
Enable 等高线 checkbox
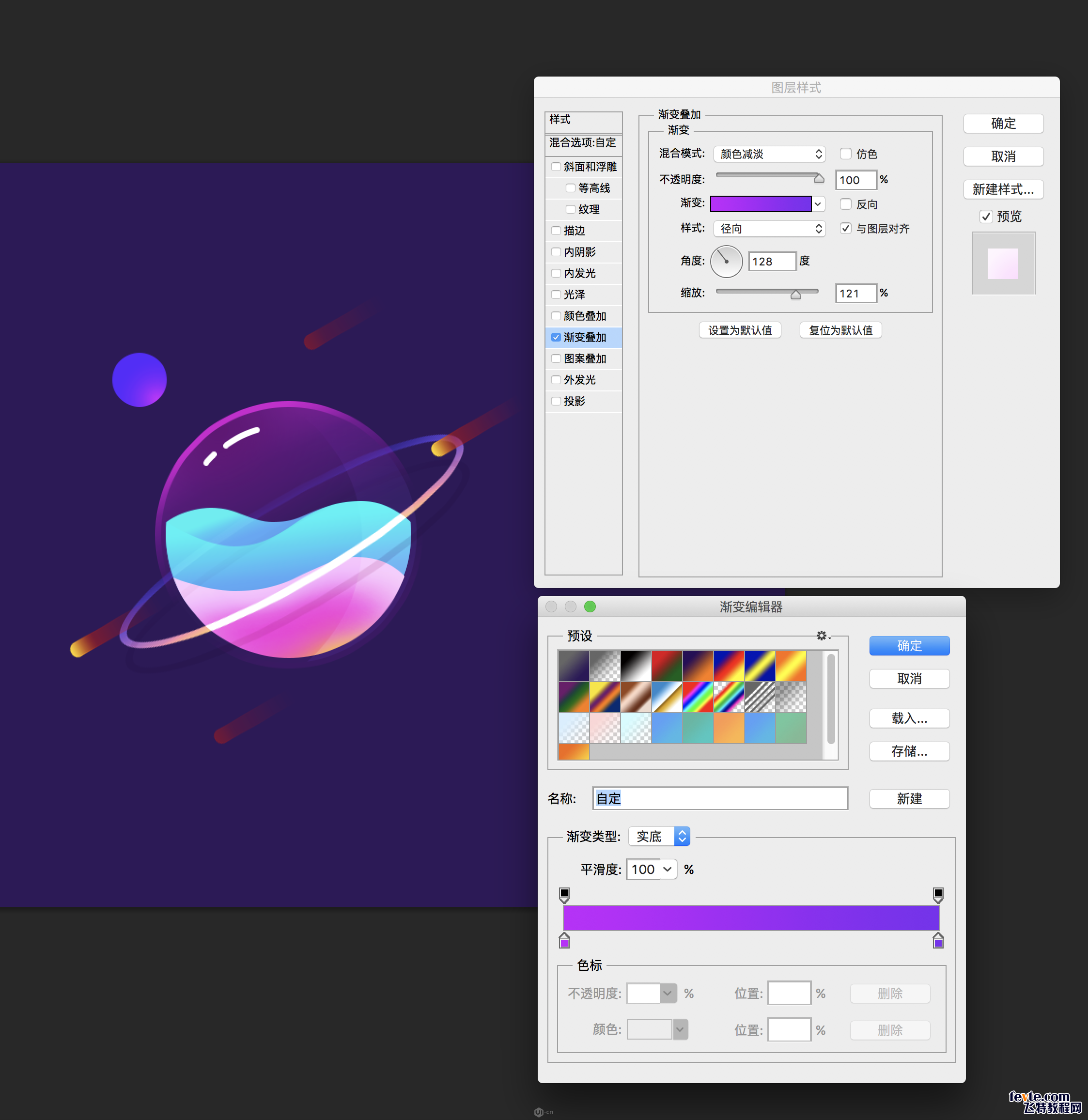pyautogui.click(x=570, y=187)
